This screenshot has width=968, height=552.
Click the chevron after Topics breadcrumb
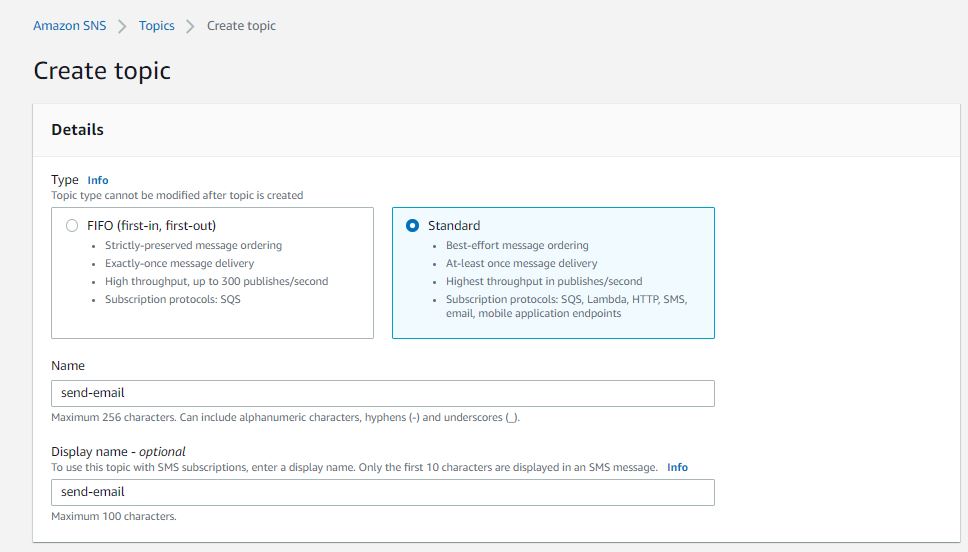coord(191,26)
